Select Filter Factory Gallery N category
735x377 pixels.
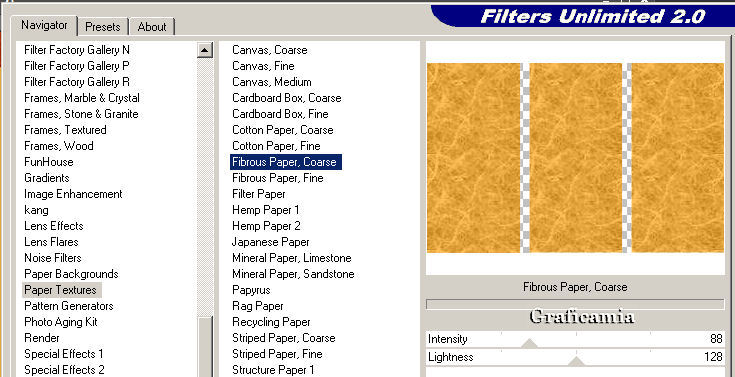click(x=77, y=50)
